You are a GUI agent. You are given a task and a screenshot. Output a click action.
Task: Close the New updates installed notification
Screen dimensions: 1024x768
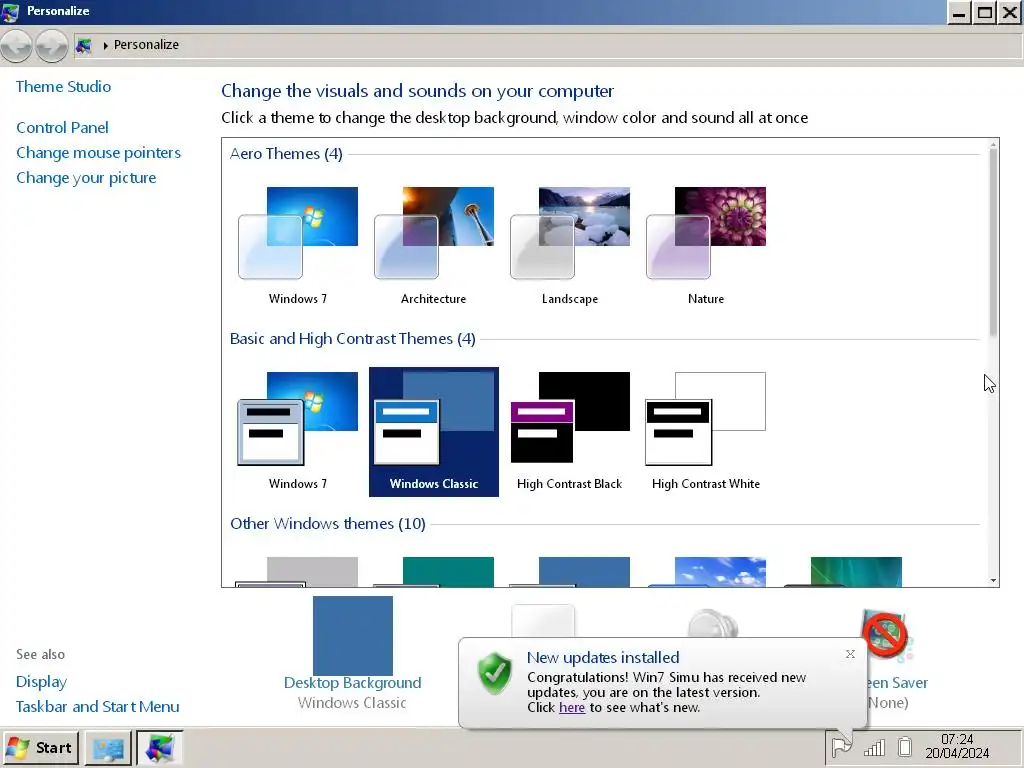point(850,654)
